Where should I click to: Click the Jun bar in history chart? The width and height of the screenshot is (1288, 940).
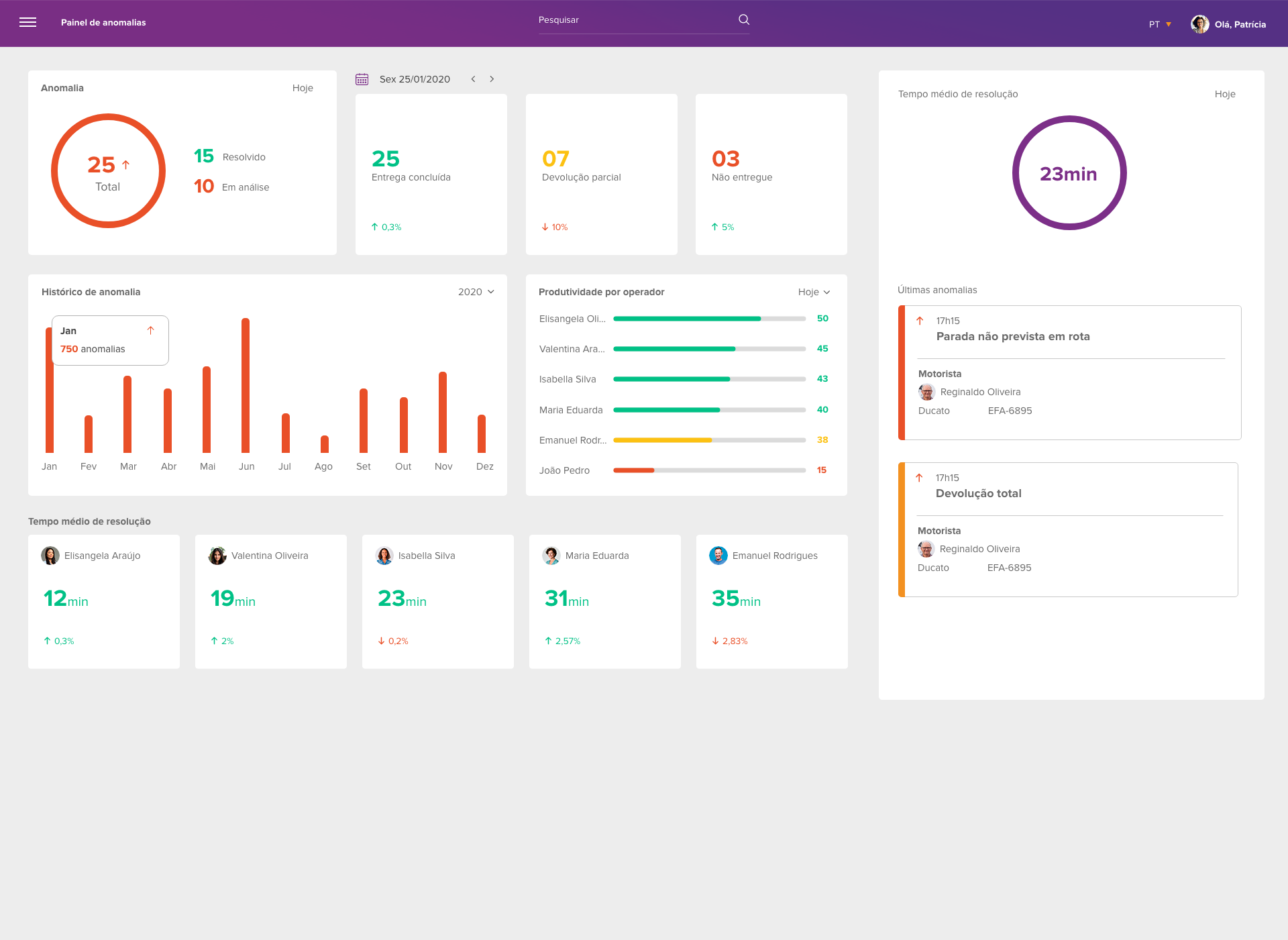coord(246,386)
